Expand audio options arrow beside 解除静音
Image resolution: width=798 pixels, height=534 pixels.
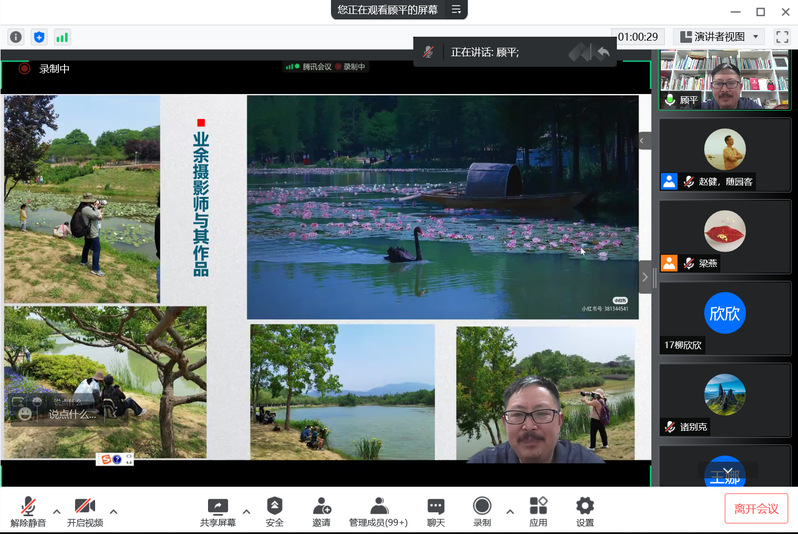pos(56,512)
